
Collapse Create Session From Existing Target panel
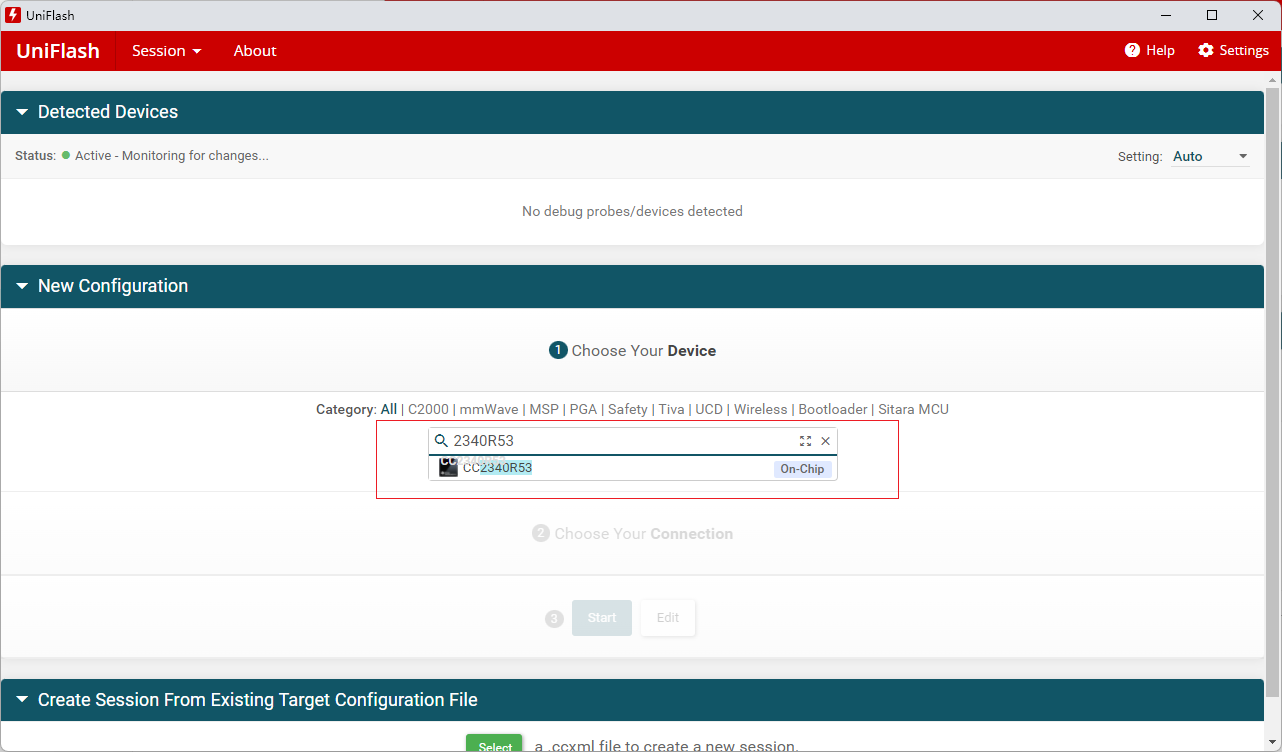tap(22, 700)
